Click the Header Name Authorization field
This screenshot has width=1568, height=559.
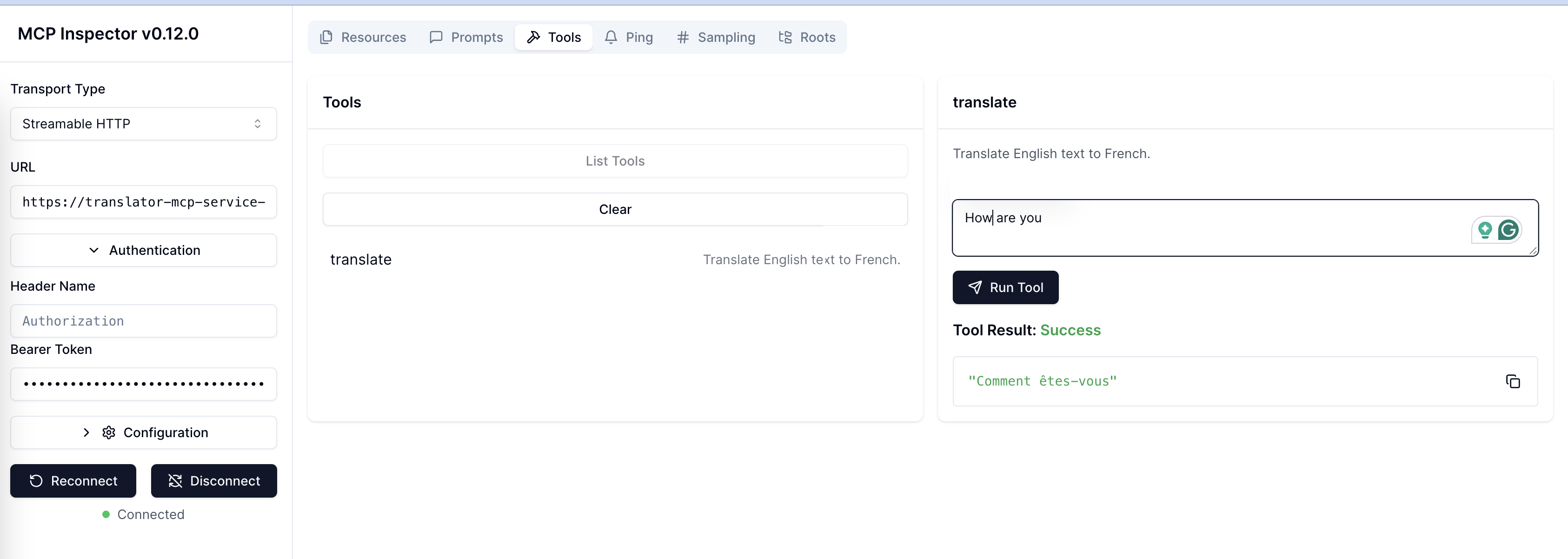(144, 321)
